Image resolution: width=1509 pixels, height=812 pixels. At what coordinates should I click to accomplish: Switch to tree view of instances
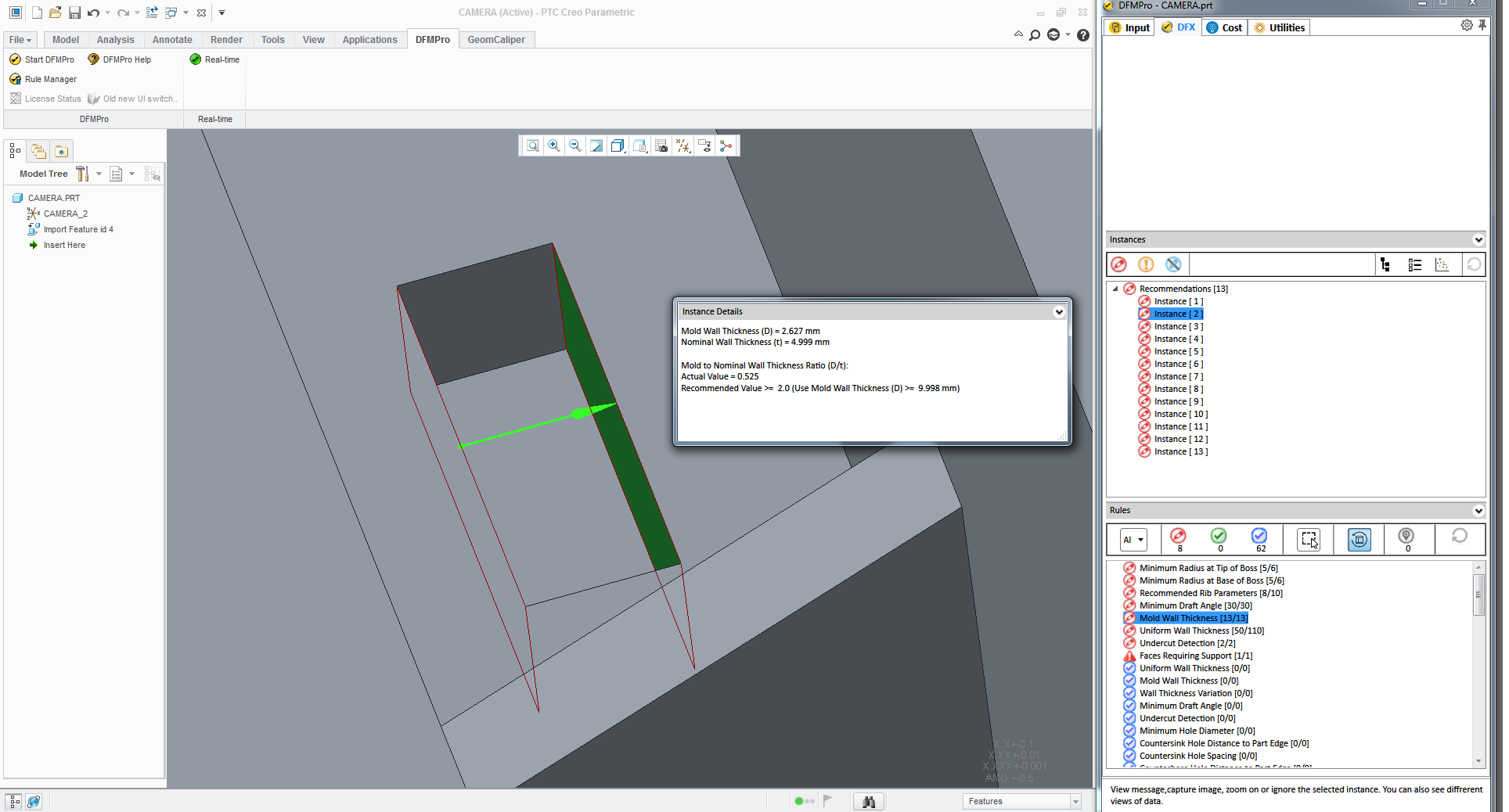click(x=1385, y=264)
